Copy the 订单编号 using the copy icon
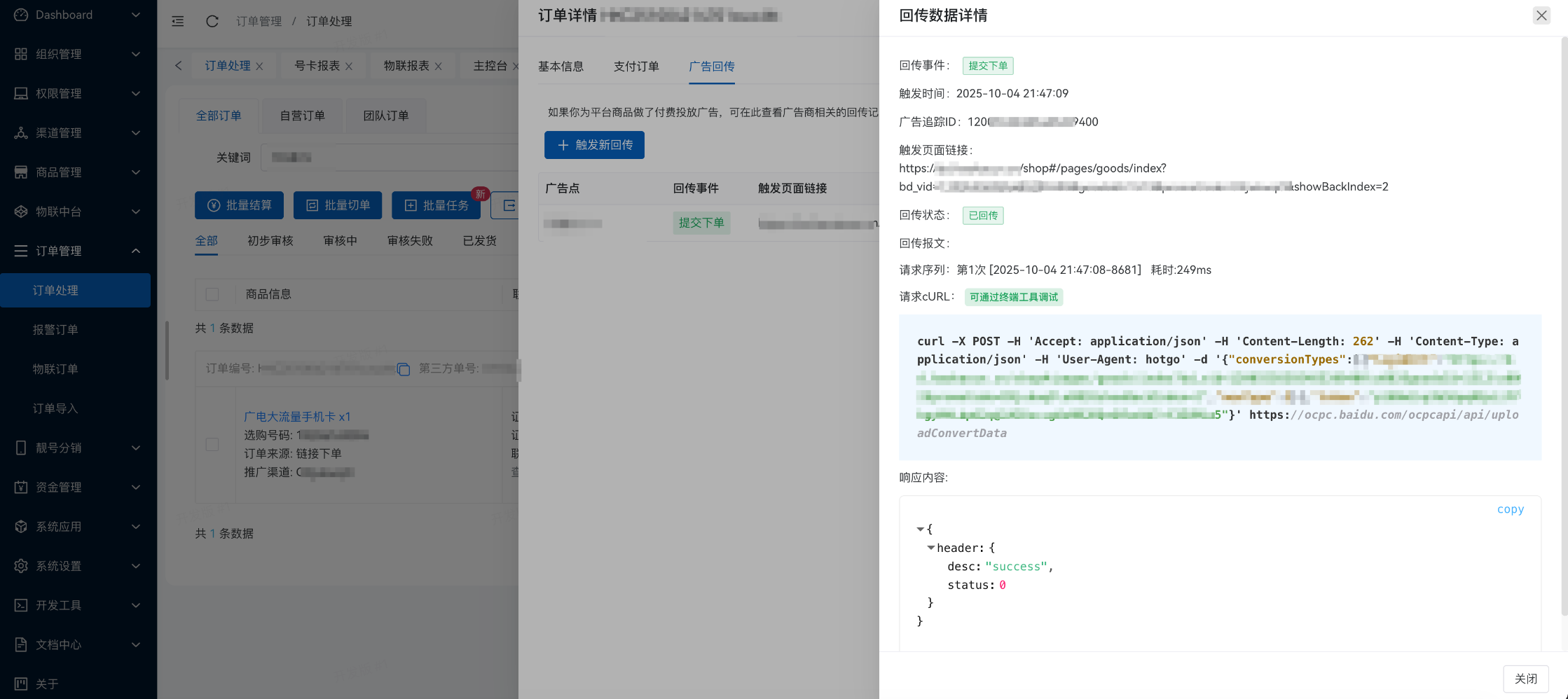 [403, 370]
